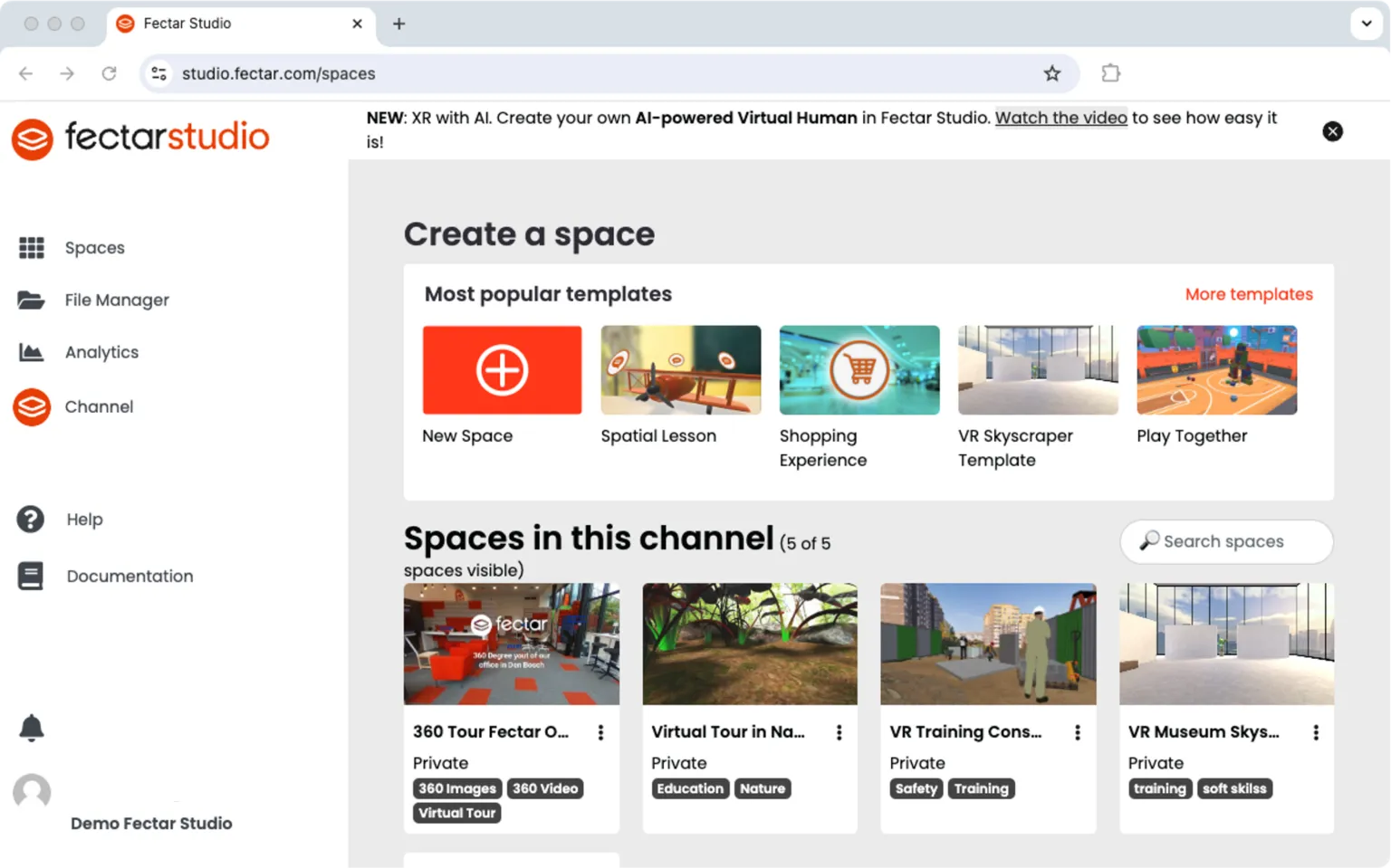Click the More templates link
This screenshot has width=1391, height=868.
[x=1248, y=294]
